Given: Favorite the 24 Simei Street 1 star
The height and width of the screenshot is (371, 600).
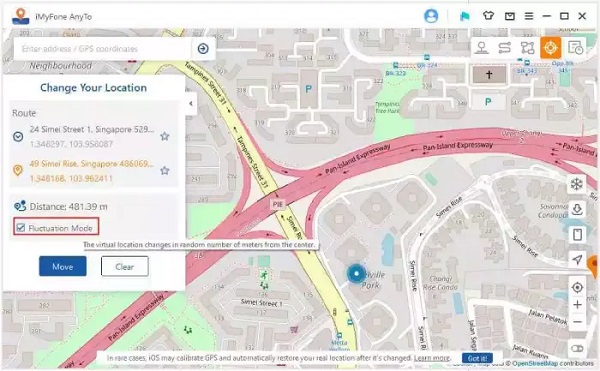Looking at the screenshot, I should 165,136.
